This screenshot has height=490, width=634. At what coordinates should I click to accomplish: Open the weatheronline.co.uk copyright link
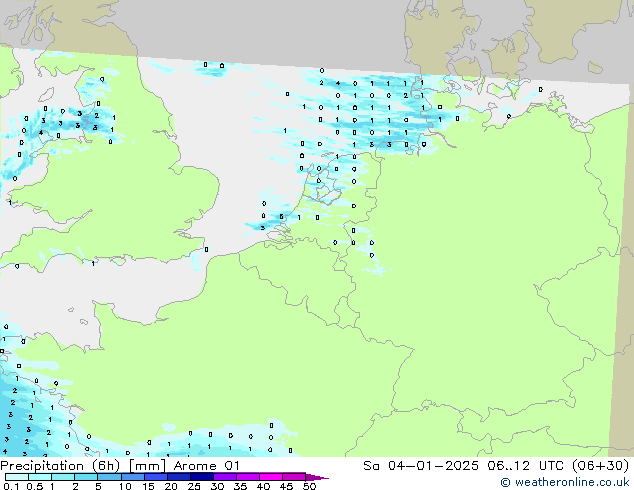click(565, 482)
